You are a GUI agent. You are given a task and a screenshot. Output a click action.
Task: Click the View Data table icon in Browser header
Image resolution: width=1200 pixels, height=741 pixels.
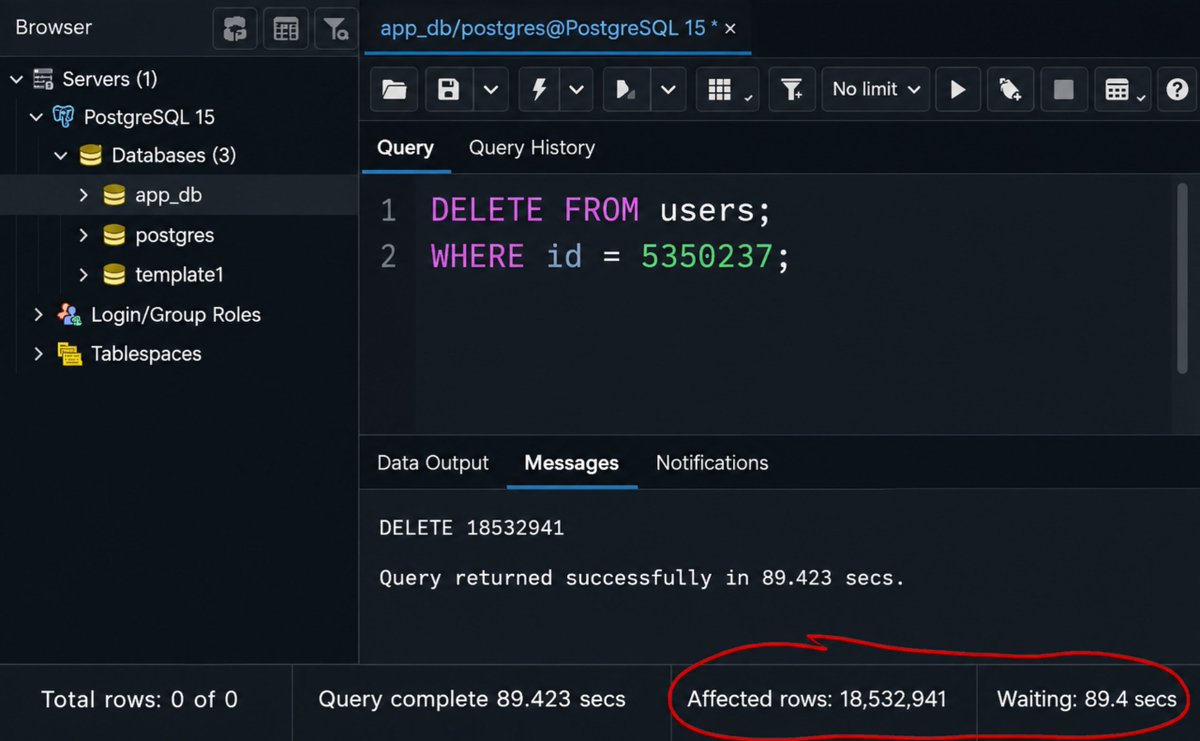(x=286, y=29)
